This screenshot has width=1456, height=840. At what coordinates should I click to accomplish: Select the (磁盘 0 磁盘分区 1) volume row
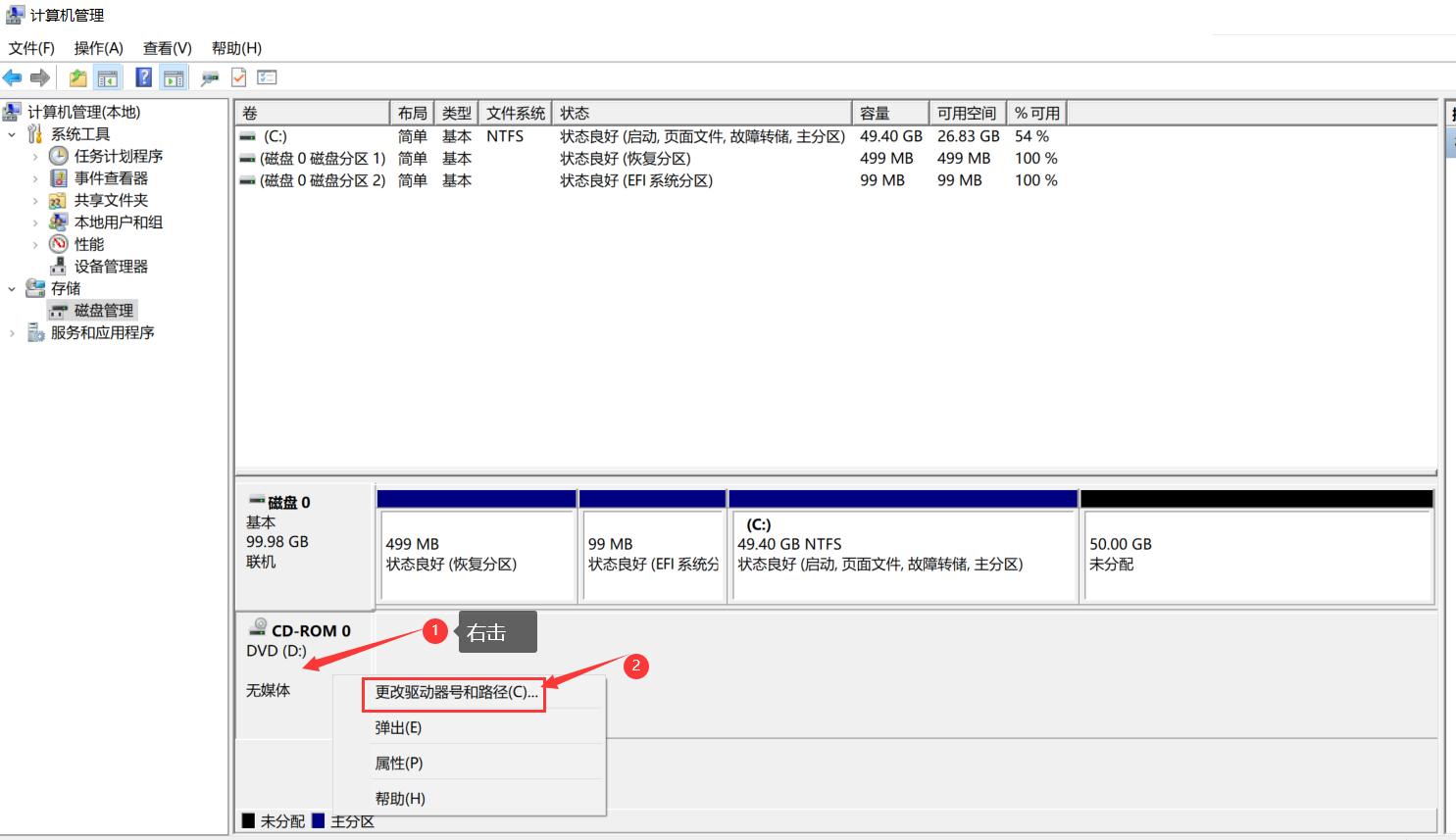(x=649, y=158)
